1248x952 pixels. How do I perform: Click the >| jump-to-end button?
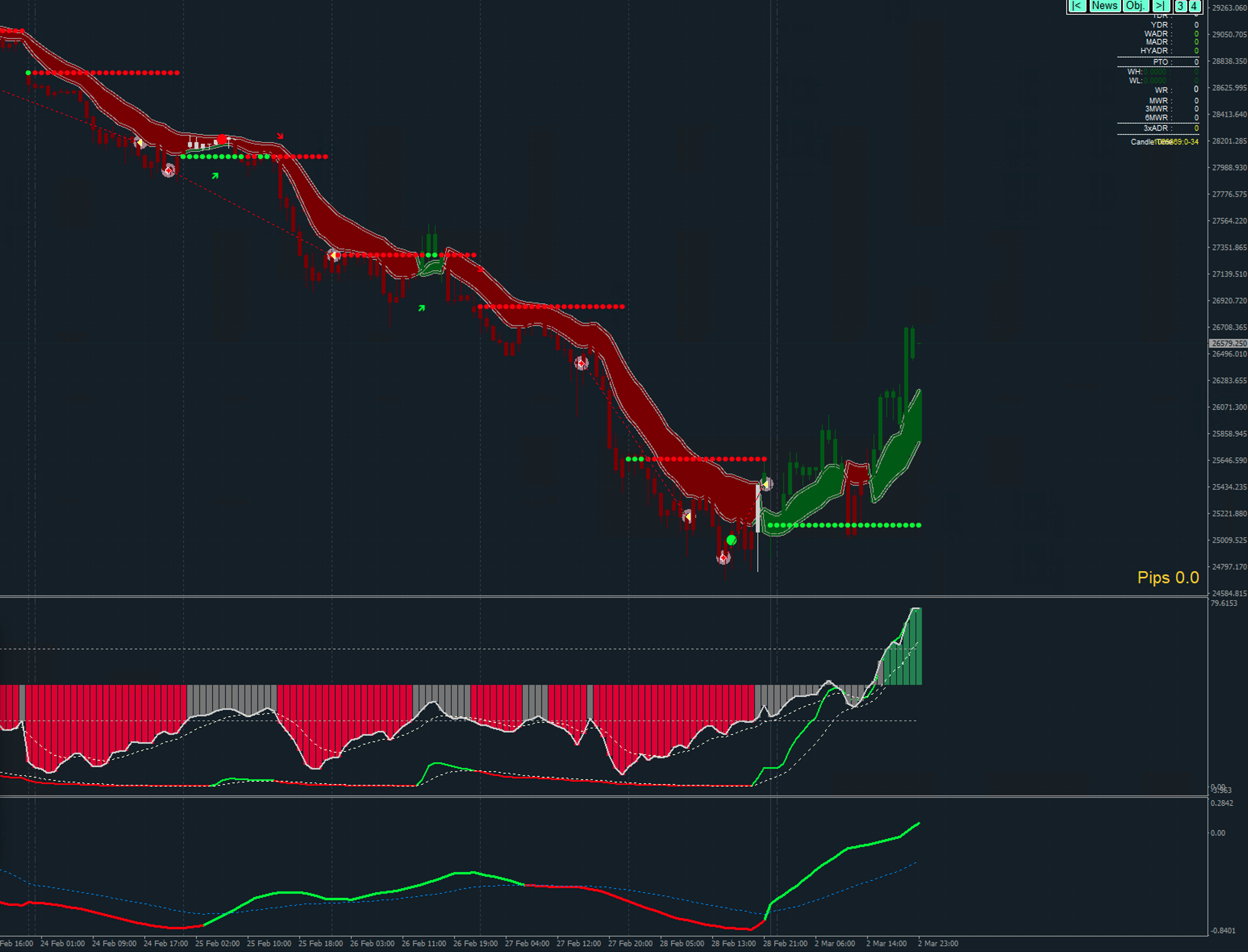tap(1160, 6)
